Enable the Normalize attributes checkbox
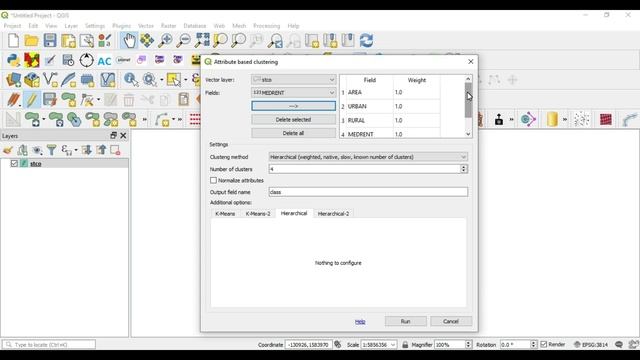 (x=213, y=180)
